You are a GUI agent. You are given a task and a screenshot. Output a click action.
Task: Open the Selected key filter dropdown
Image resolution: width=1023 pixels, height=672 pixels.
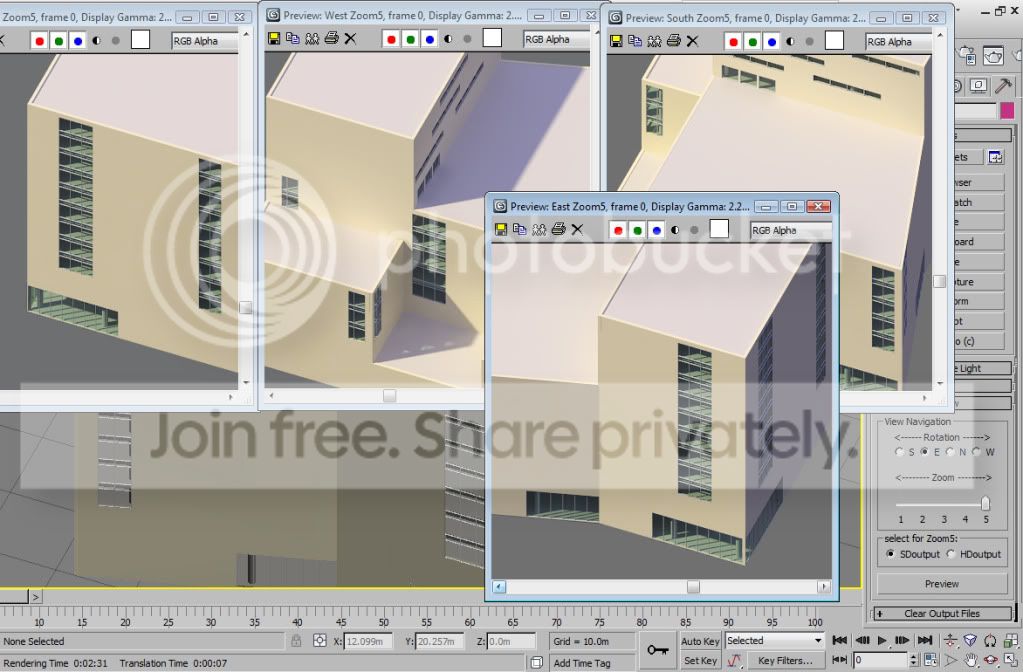774,641
